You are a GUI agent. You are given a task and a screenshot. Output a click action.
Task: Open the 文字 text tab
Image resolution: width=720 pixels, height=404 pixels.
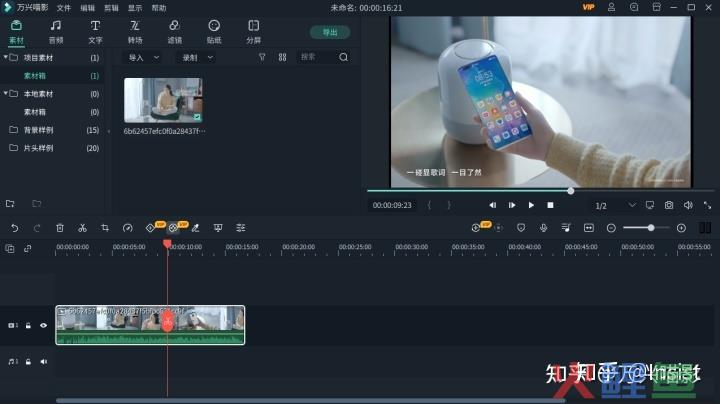(x=95, y=32)
